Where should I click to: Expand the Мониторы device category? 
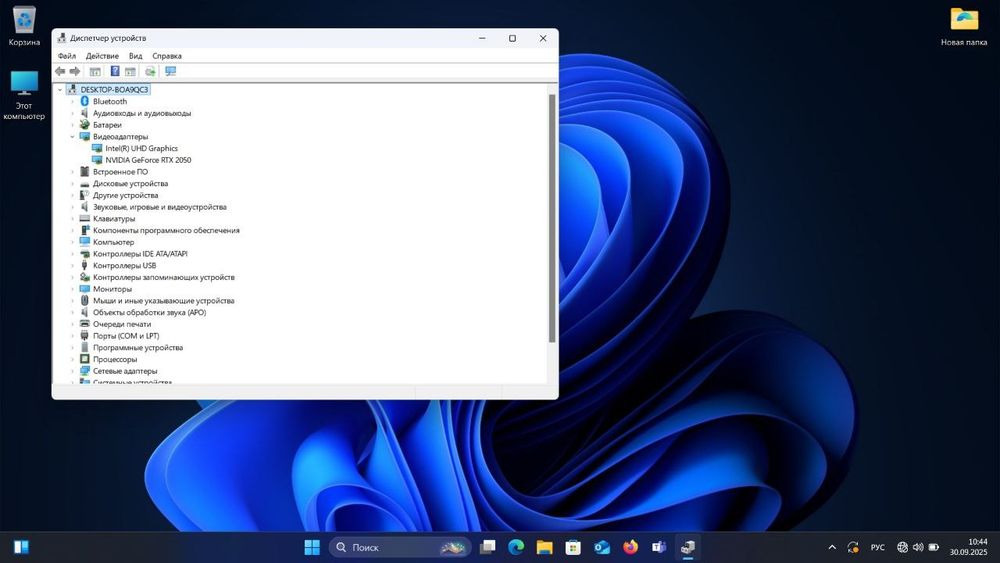pyautogui.click(x=72, y=289)
